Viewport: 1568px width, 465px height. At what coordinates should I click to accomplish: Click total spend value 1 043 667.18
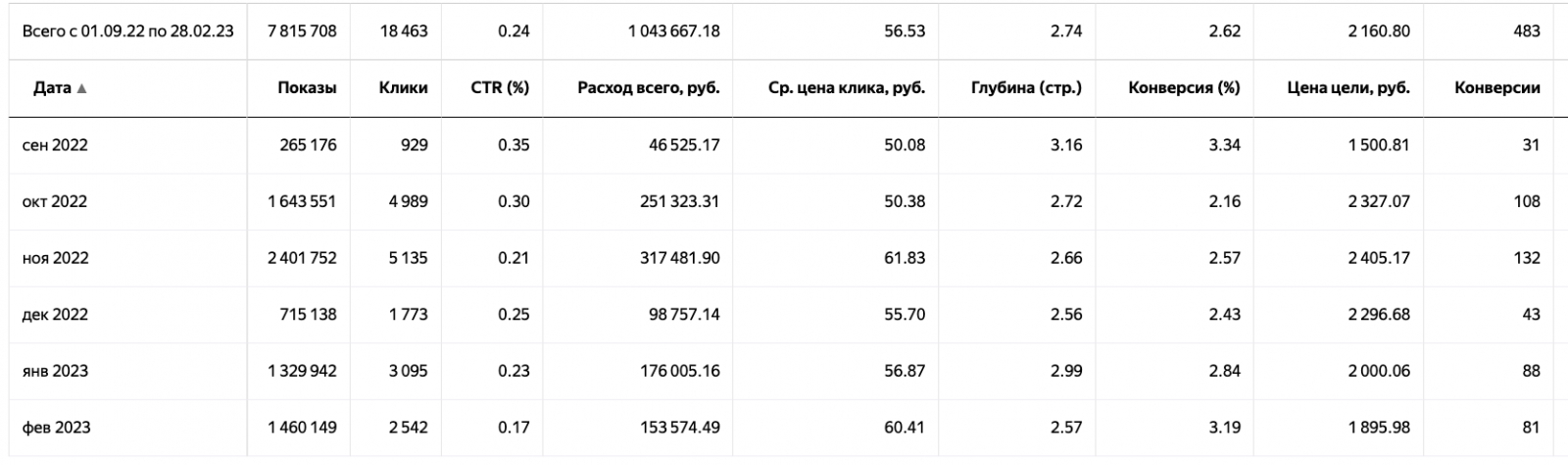pyautogui.click(x=673, y=31)
